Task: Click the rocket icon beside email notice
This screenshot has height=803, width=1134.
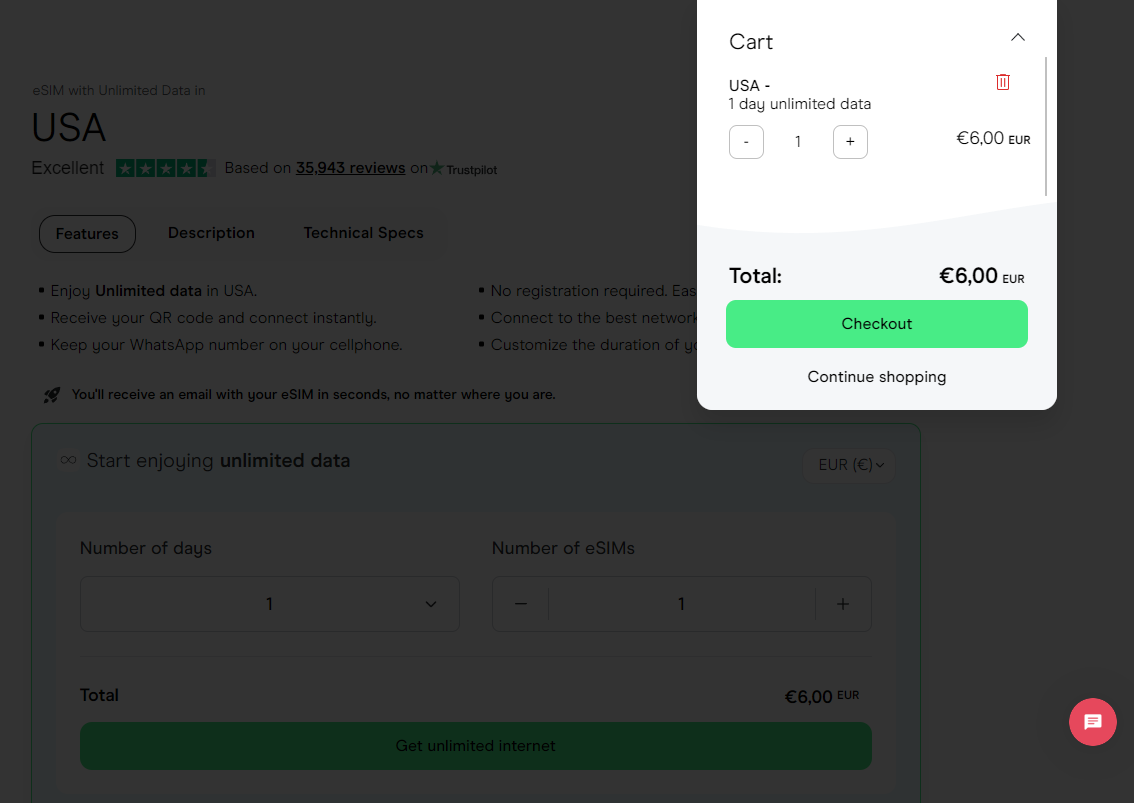Action: (52, 395)
